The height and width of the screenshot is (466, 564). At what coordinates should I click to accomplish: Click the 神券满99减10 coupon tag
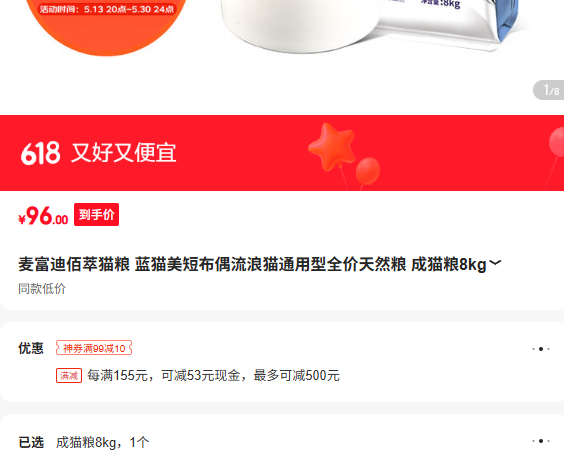point(94,348)
